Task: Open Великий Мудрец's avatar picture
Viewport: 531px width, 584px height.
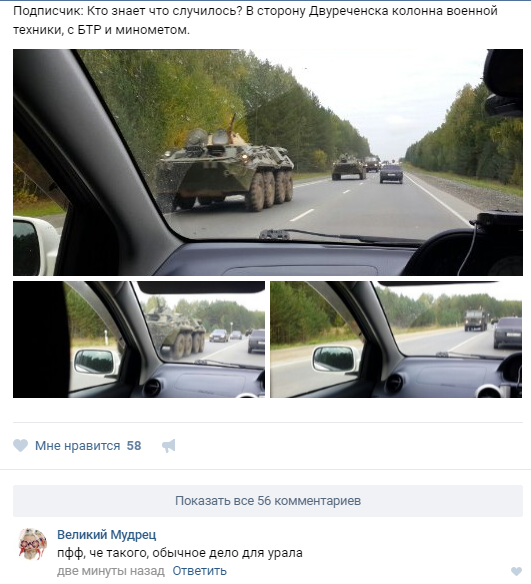Action: point(33,544)
